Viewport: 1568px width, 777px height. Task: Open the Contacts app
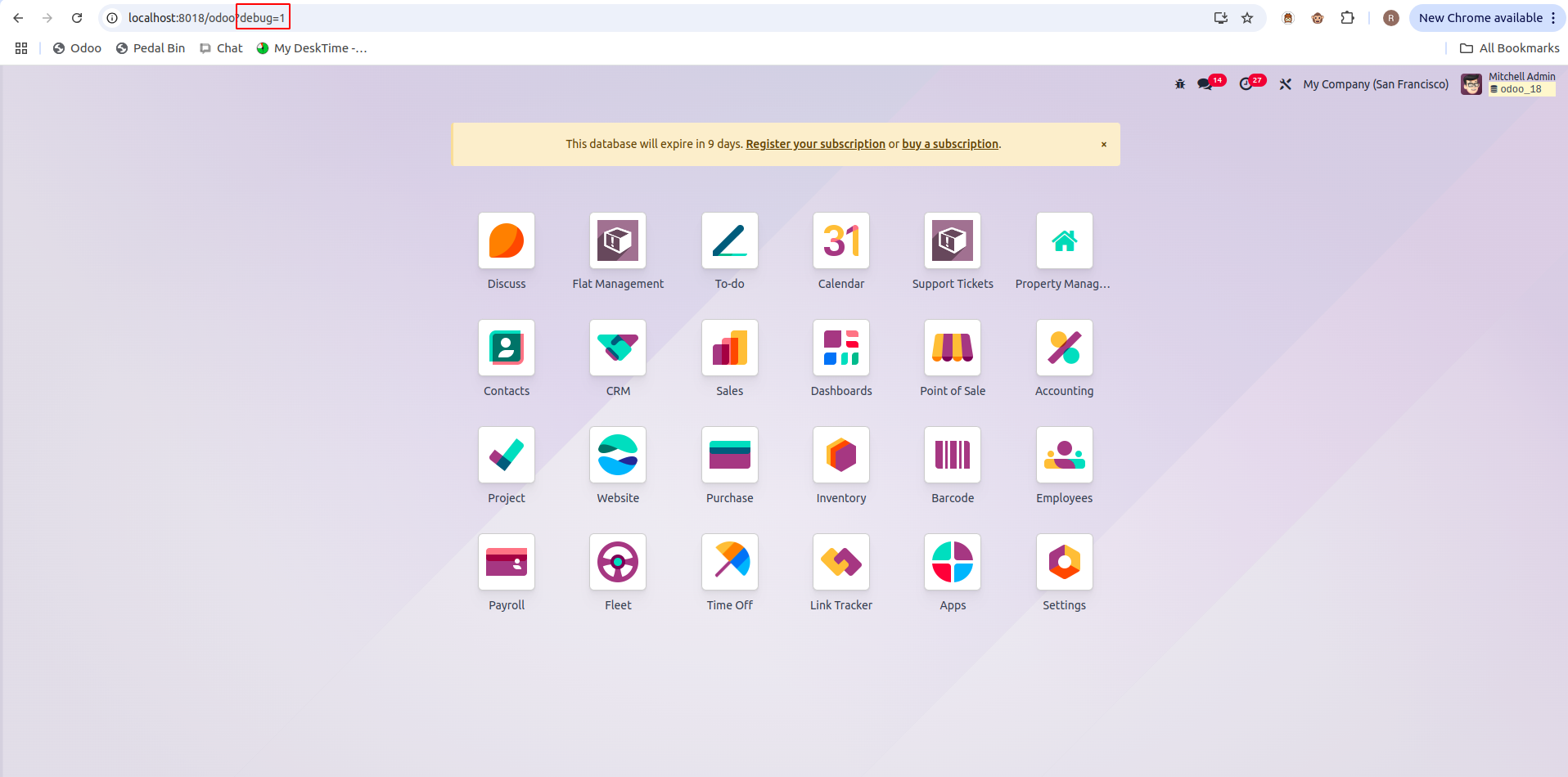click(507, 348)
